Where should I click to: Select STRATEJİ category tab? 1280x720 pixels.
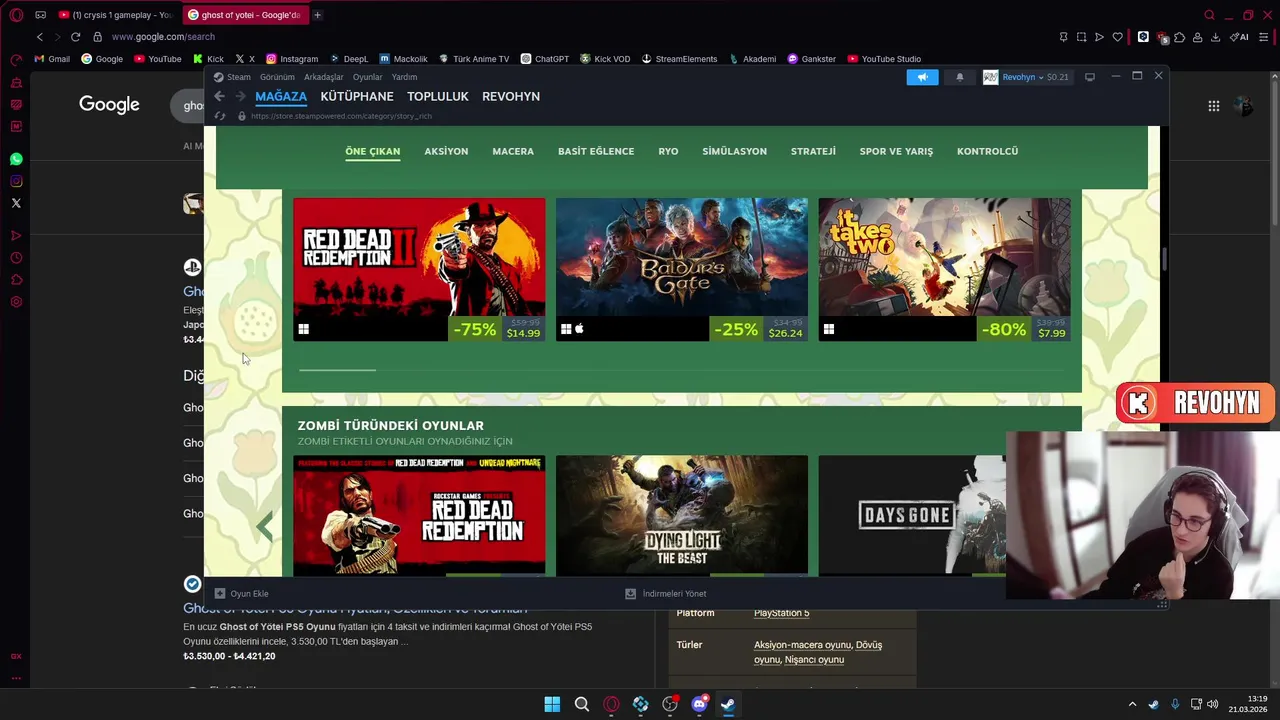coord(813,151)
